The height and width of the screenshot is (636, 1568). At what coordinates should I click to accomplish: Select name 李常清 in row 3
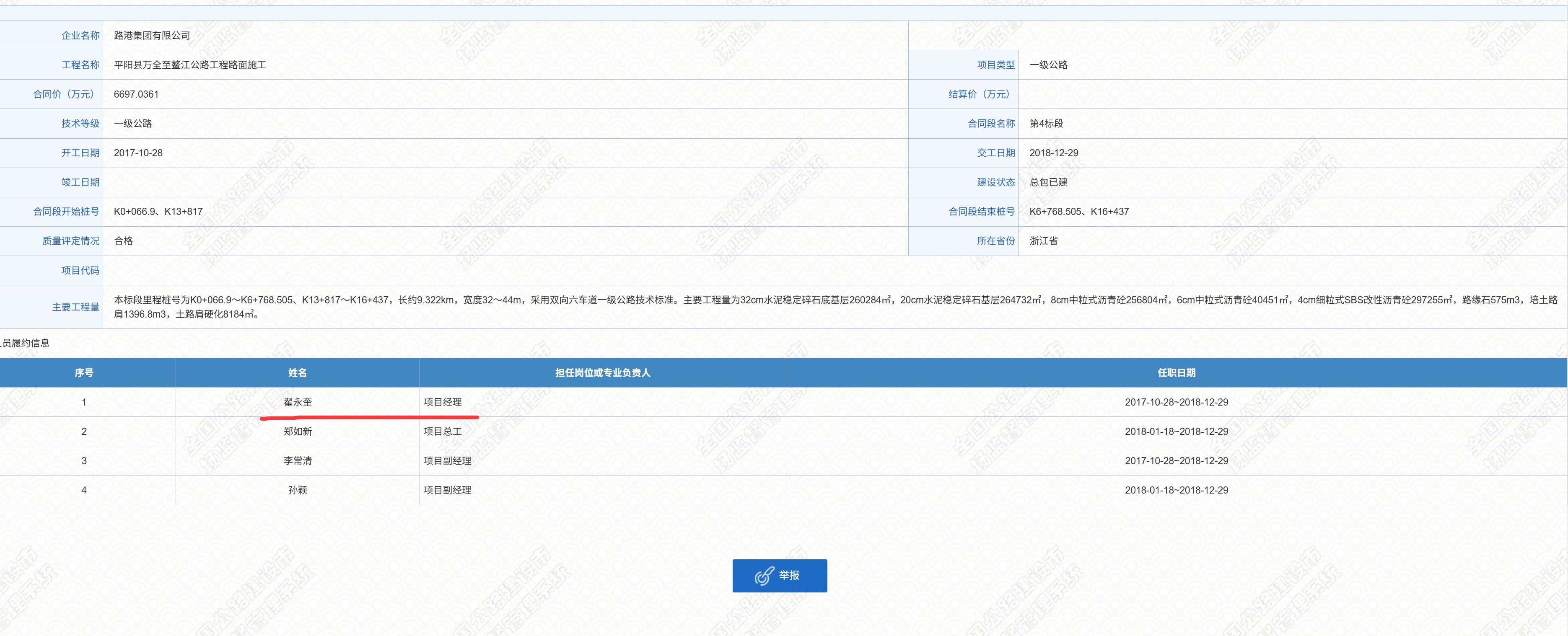[298, 461]
